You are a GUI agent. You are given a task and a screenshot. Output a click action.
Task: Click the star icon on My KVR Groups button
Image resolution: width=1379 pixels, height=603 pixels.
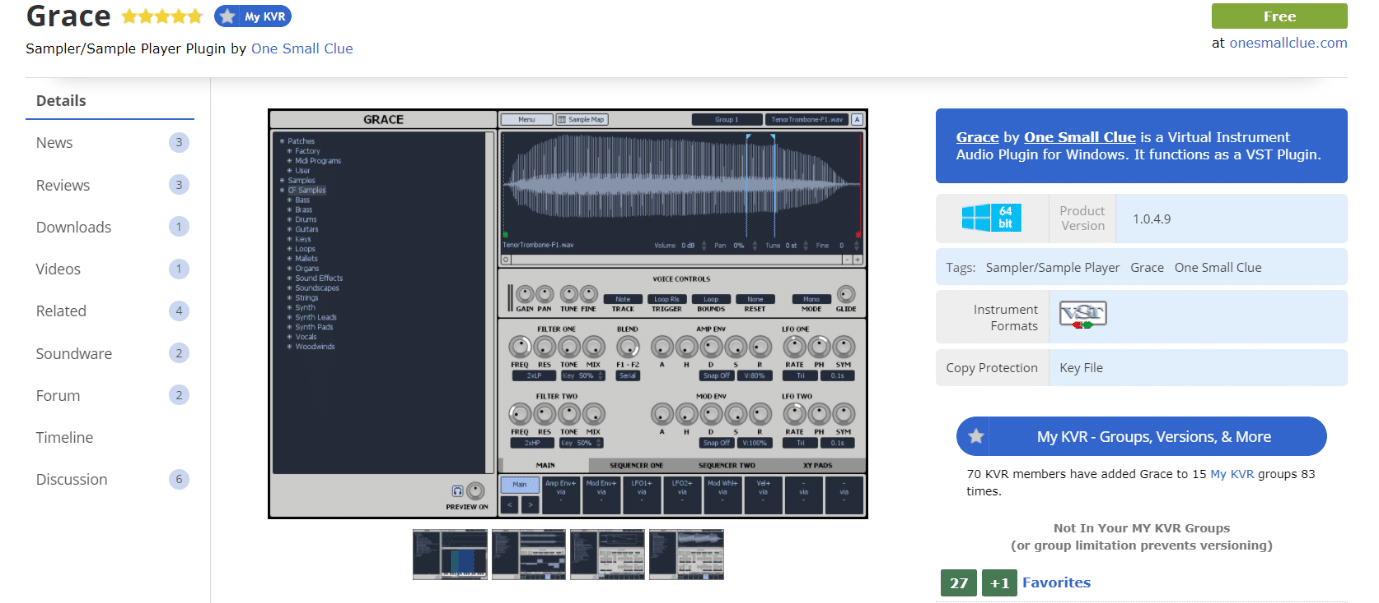[x=976, y=437]
